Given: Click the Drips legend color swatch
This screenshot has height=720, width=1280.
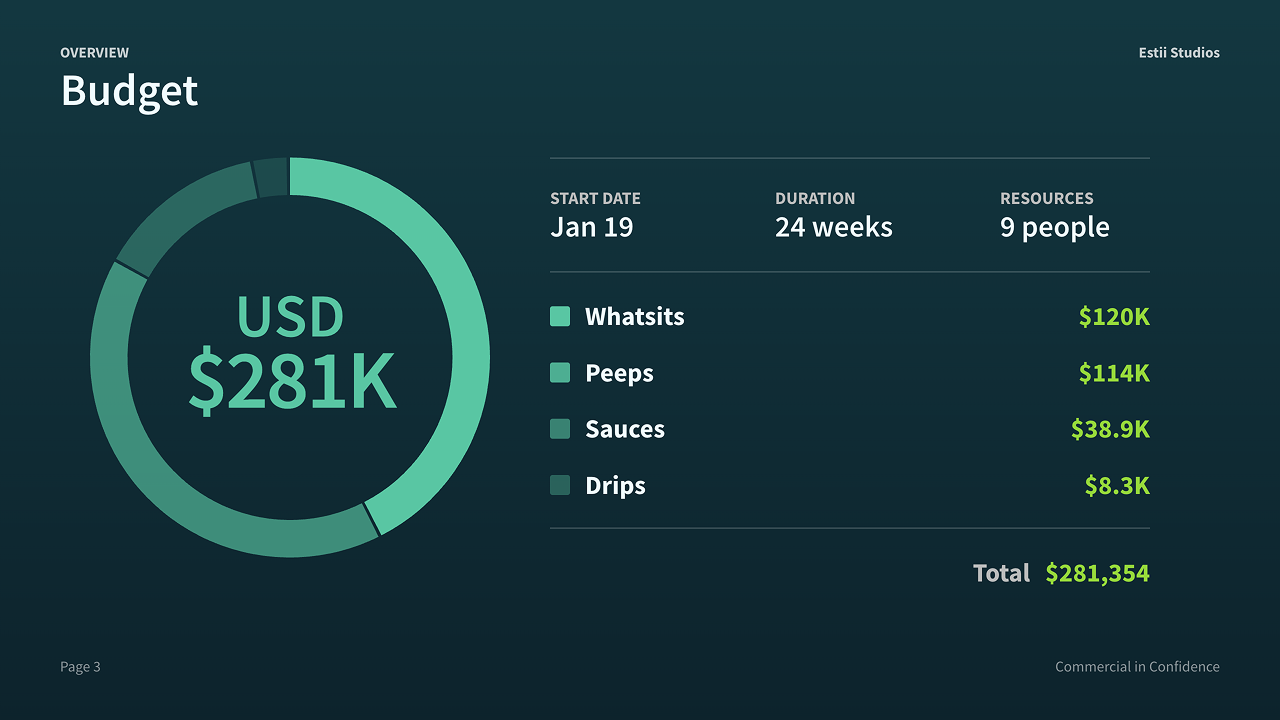Looking at the screenshot, I should [560, 485].
